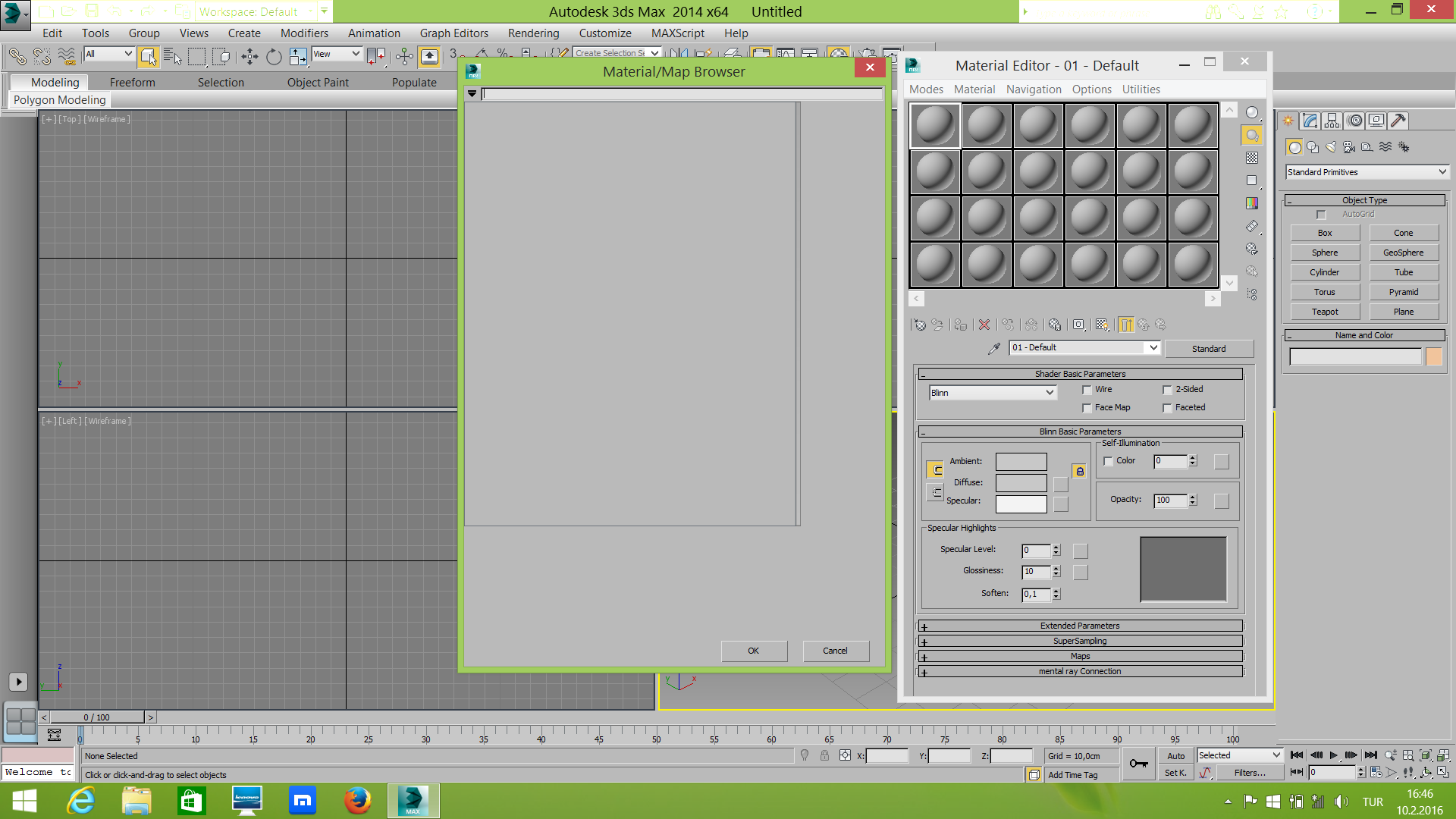Viewport: 1456px width, 819px height.
Task: Click the Sample Type sphere icon in Material Editor
Action: click(x=1252, y=112)
